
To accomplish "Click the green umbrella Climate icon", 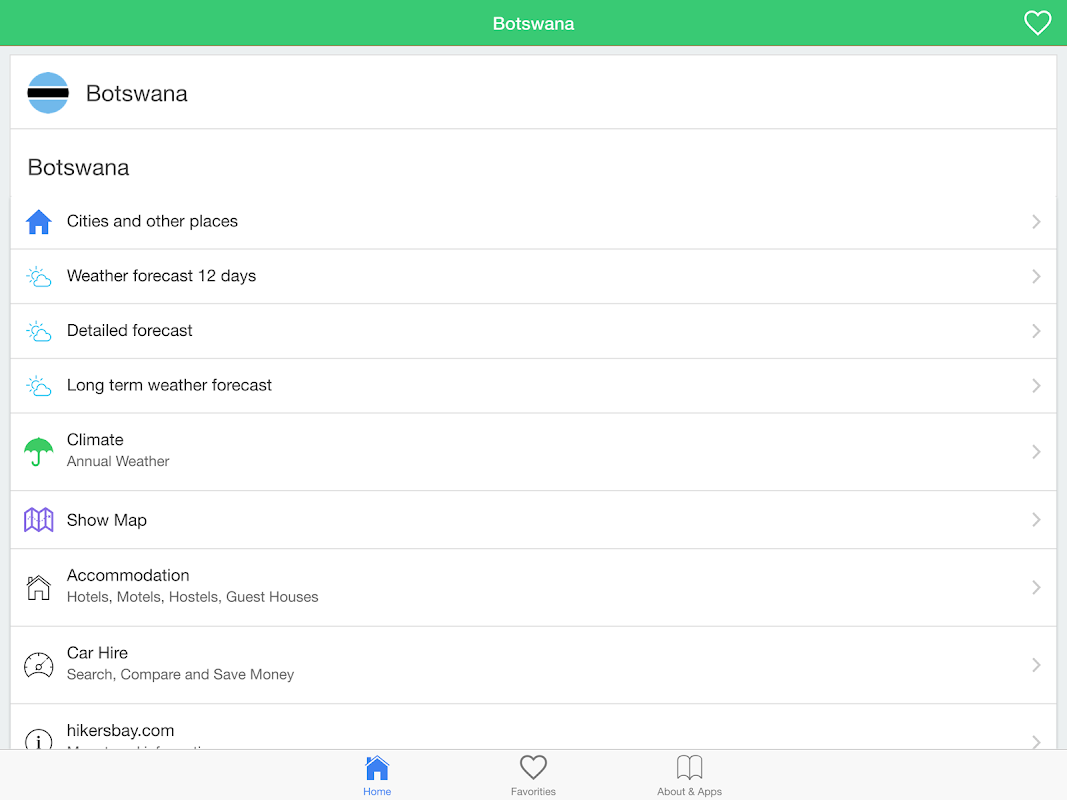I will tap(39, 451).
